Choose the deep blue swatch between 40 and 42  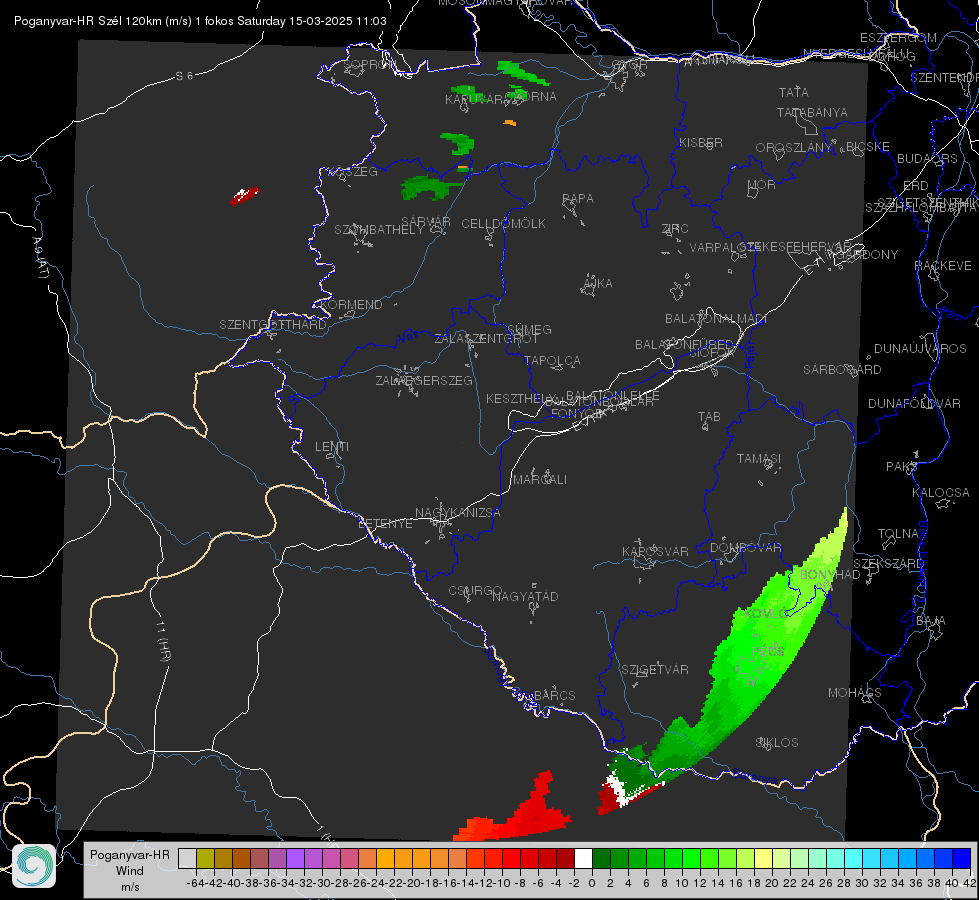click(962, 858)
